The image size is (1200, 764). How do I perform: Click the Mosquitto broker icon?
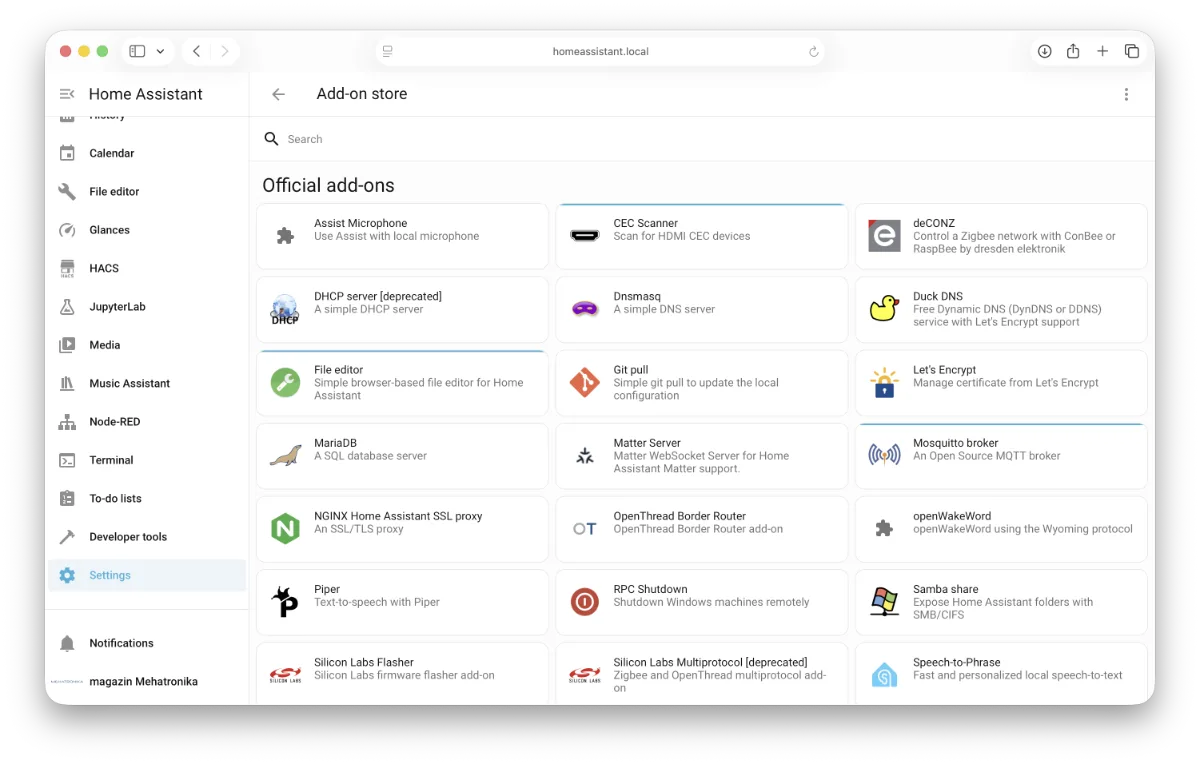pyautogui.click(x=884, y=456)
